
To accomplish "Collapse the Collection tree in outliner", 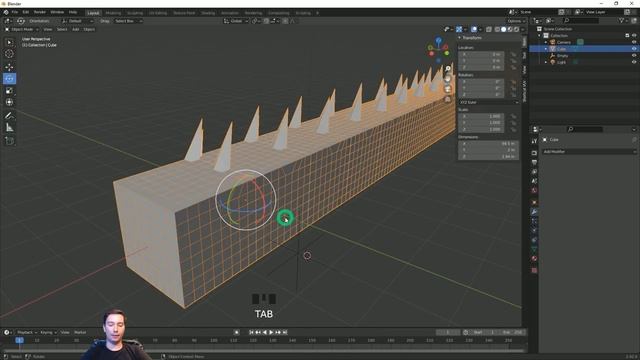I will point(540,36).
